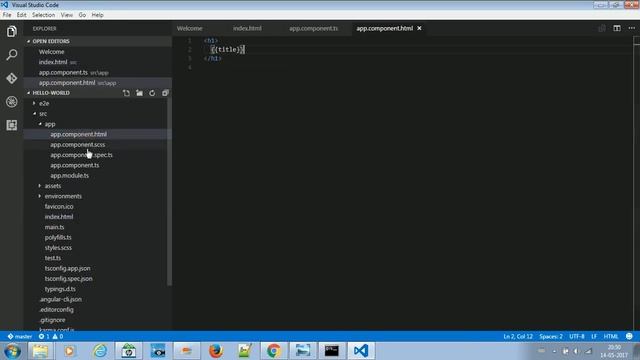Click the feedback smiley in status bar

pyautogui.click(x=629, y=336)
